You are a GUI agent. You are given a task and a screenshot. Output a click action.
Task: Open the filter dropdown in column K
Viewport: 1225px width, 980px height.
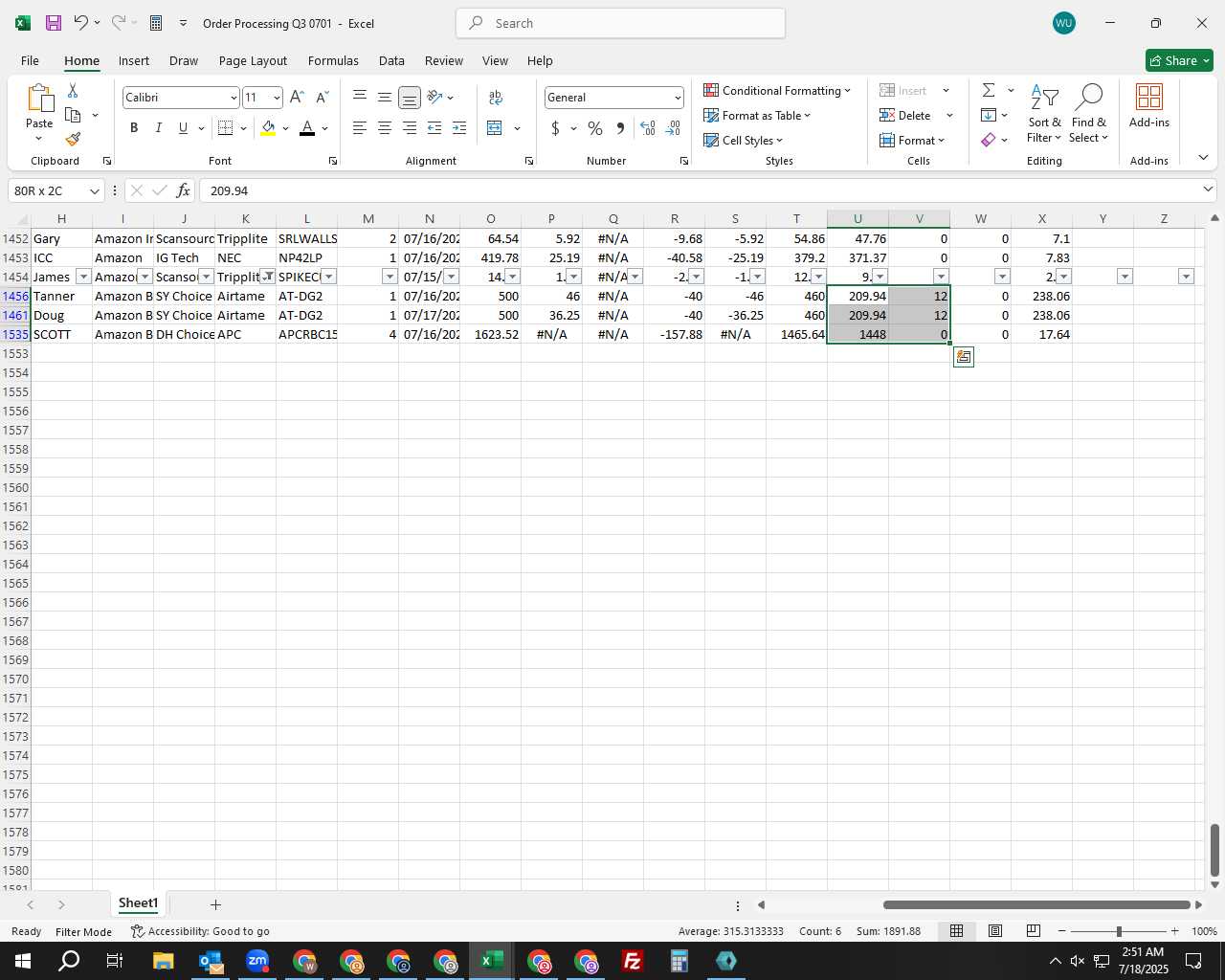click(268, 277)
